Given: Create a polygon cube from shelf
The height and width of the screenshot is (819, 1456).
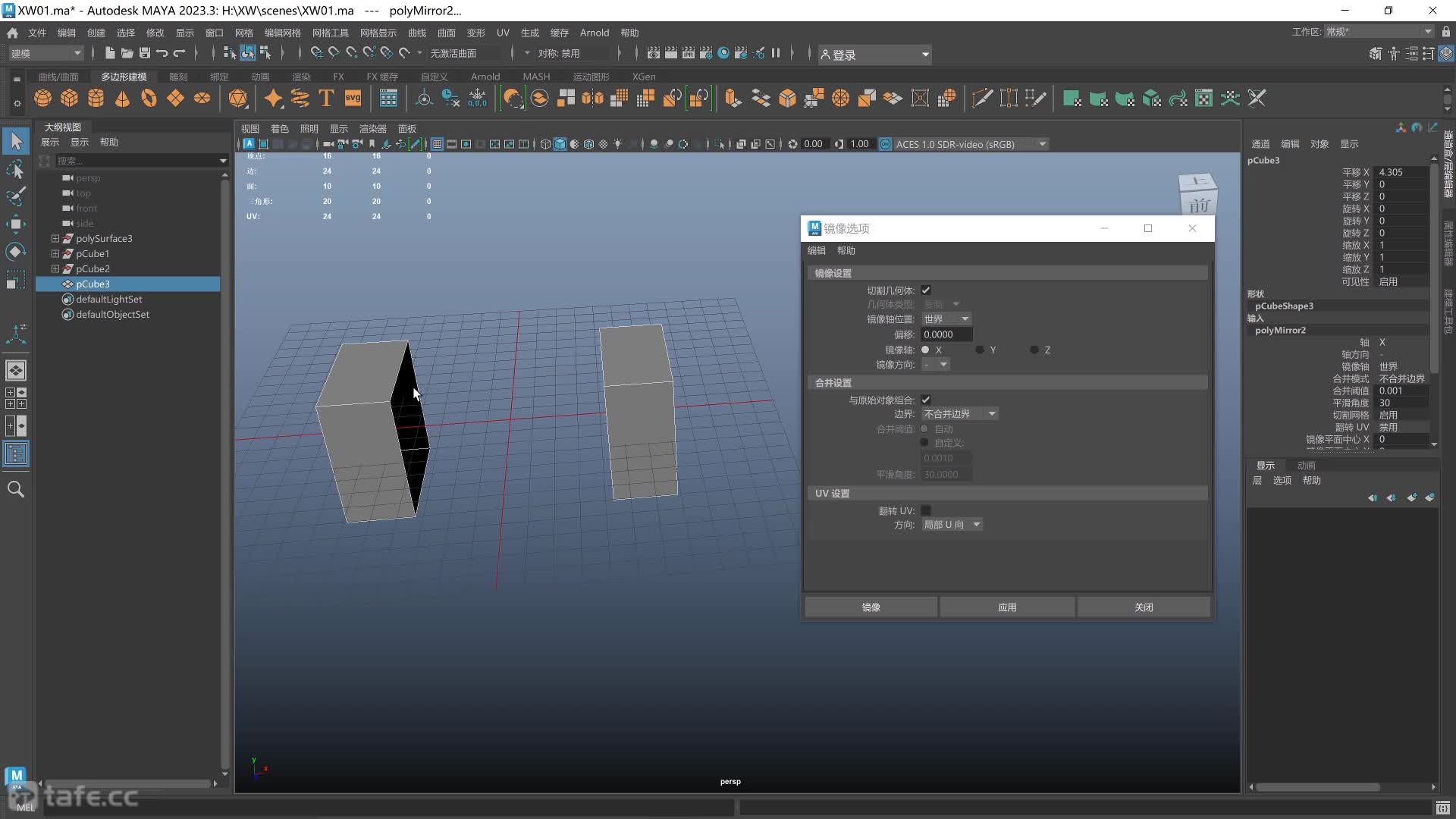Looking at the screenshot, I should coord(70,99).
